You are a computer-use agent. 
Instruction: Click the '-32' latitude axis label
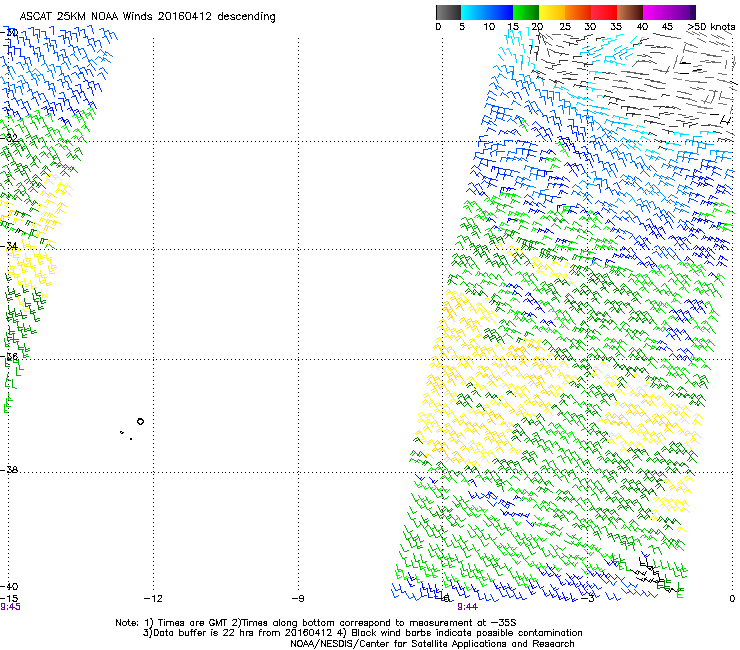9,138
